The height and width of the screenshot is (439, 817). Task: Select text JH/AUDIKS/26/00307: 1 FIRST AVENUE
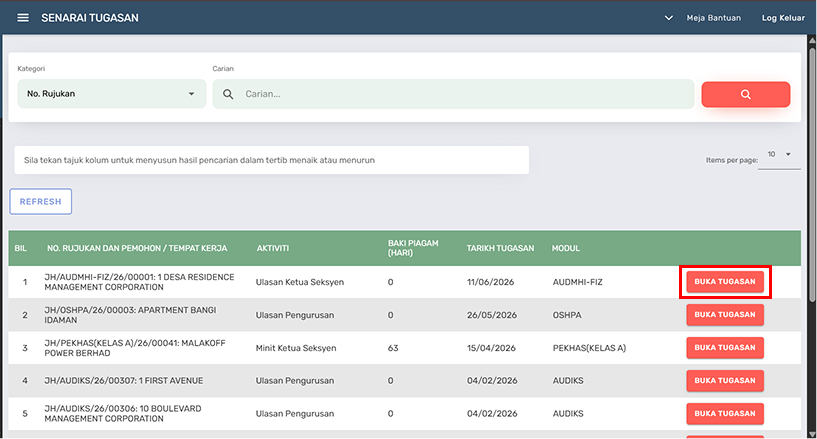(123, 381)
